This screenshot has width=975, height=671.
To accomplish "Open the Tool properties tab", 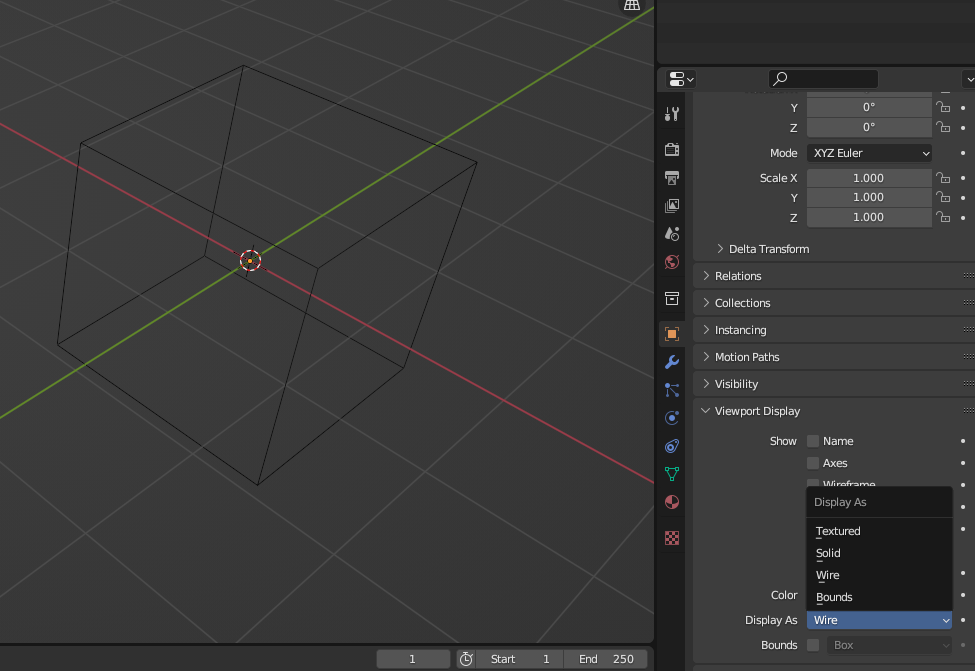I will tap(672, 114).
